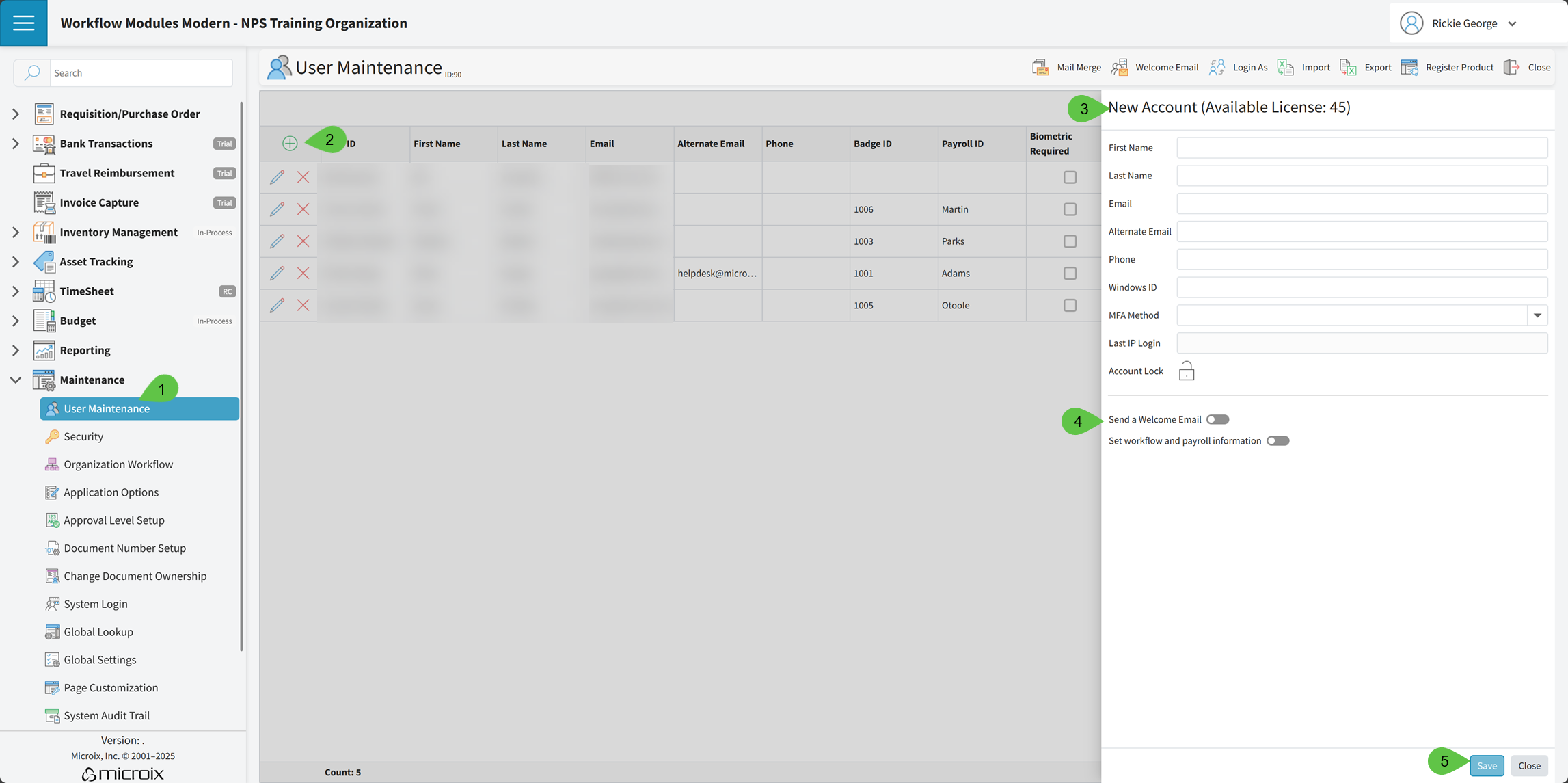1568x783 pixels.
Task: Collapse the Maintenance section
Action: (x=16, y=380)
